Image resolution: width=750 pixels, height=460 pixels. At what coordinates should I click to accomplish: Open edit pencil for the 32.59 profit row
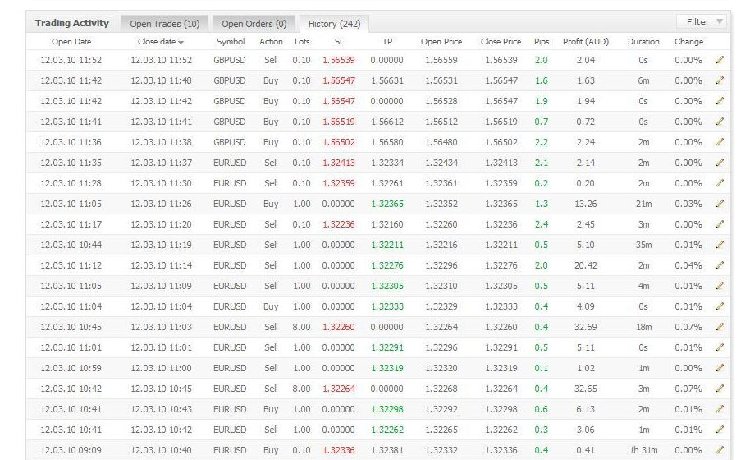(x=719, y=326)
